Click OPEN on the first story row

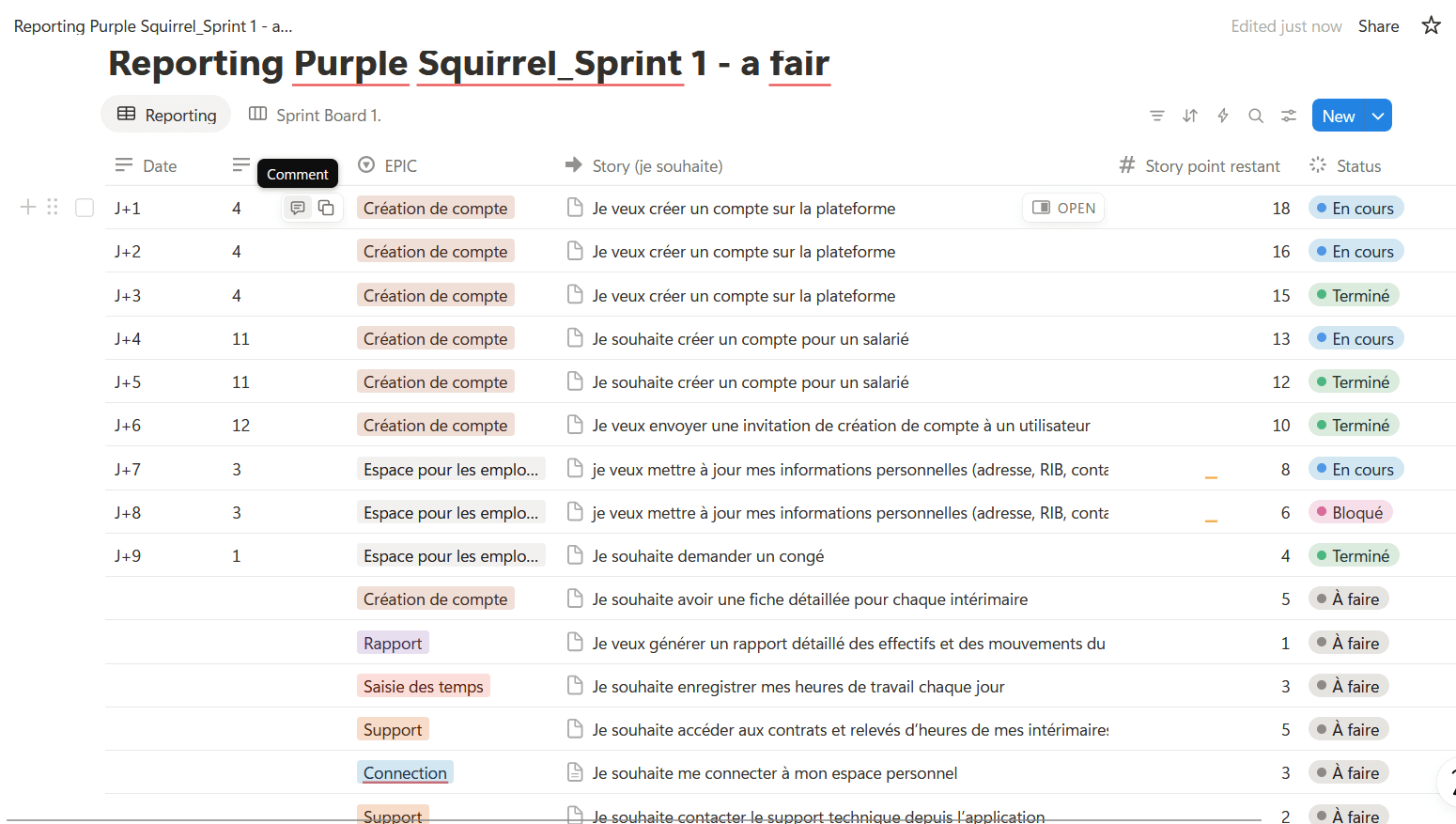pyautogui.click(x=1062, y=207)
